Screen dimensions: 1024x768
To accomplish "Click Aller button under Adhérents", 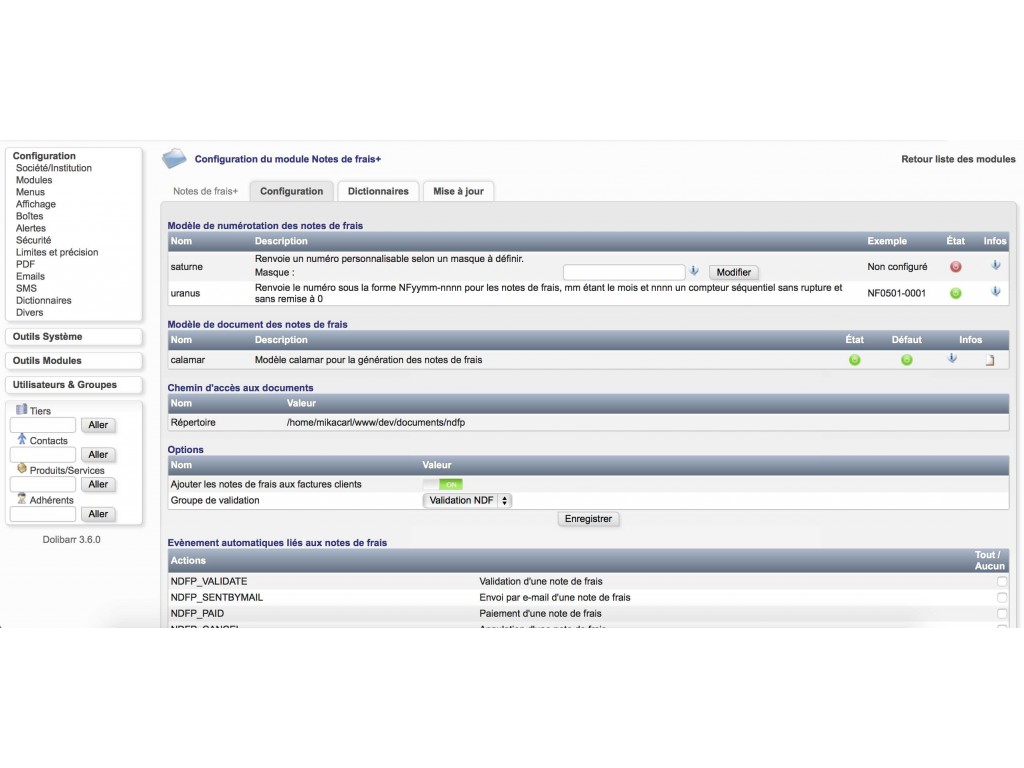I will click(x=98, y=514).
